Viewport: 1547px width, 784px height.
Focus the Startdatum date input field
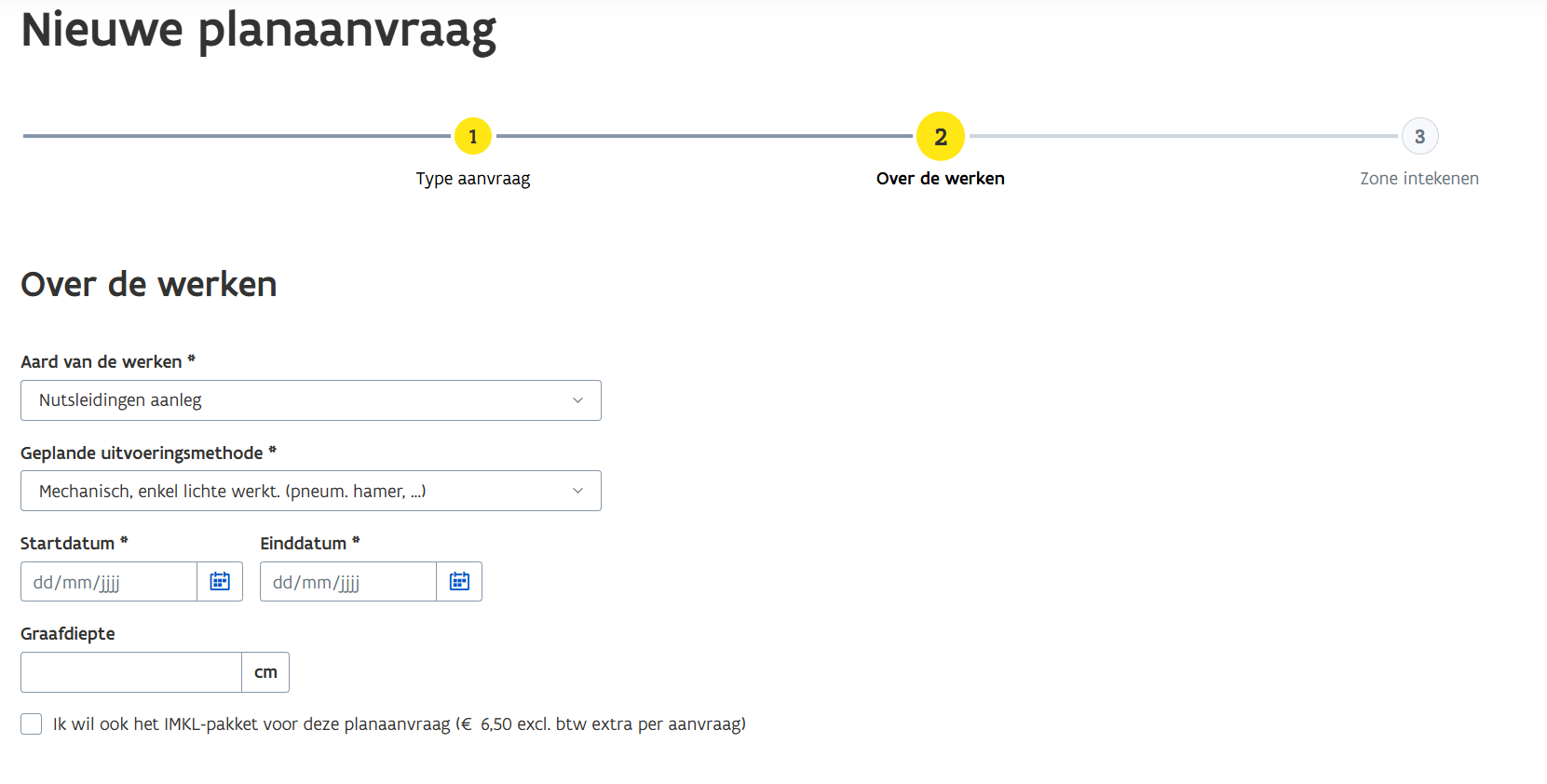(109, 582)
